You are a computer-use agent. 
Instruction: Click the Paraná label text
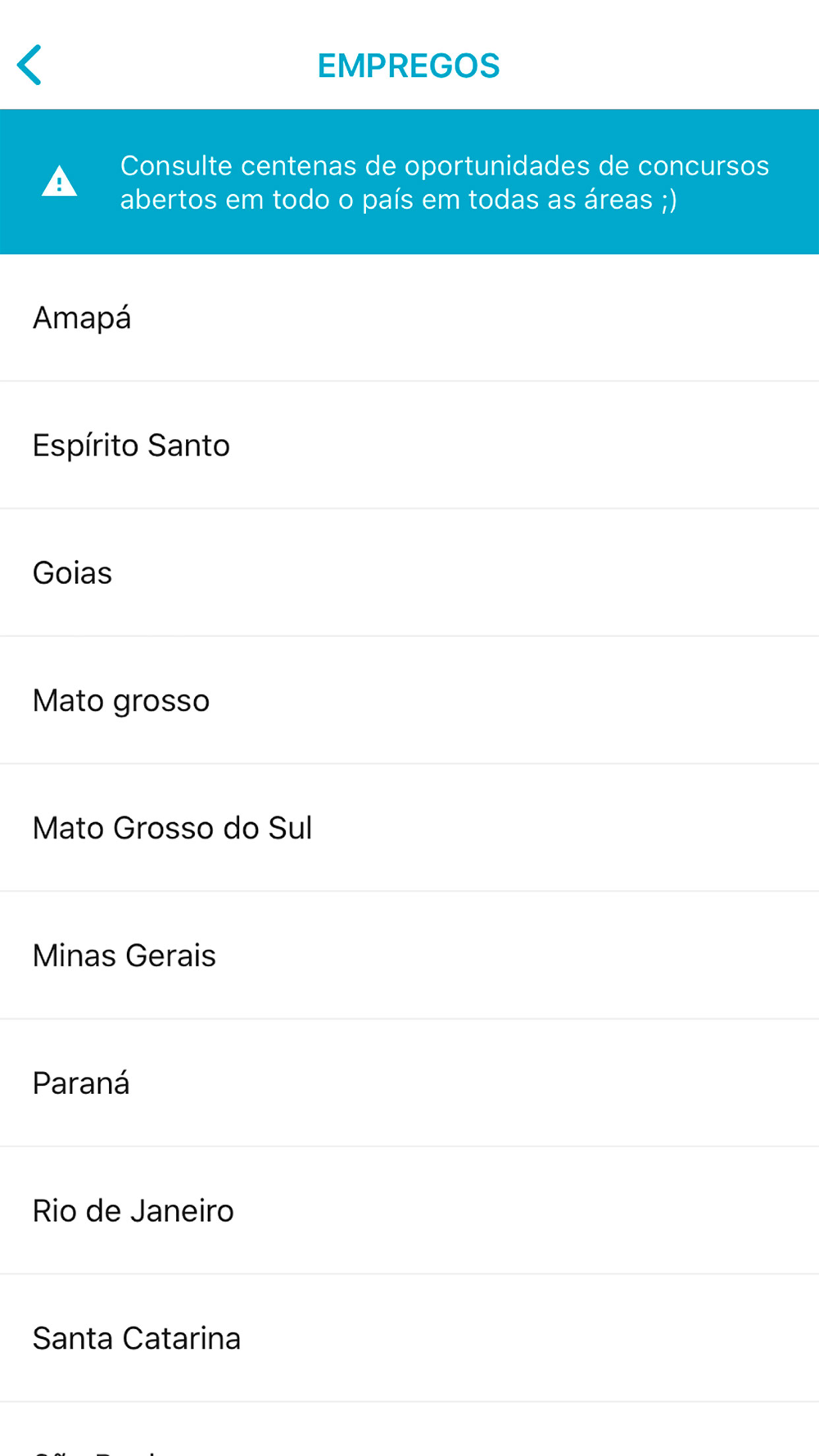(x=81, y=1083)
